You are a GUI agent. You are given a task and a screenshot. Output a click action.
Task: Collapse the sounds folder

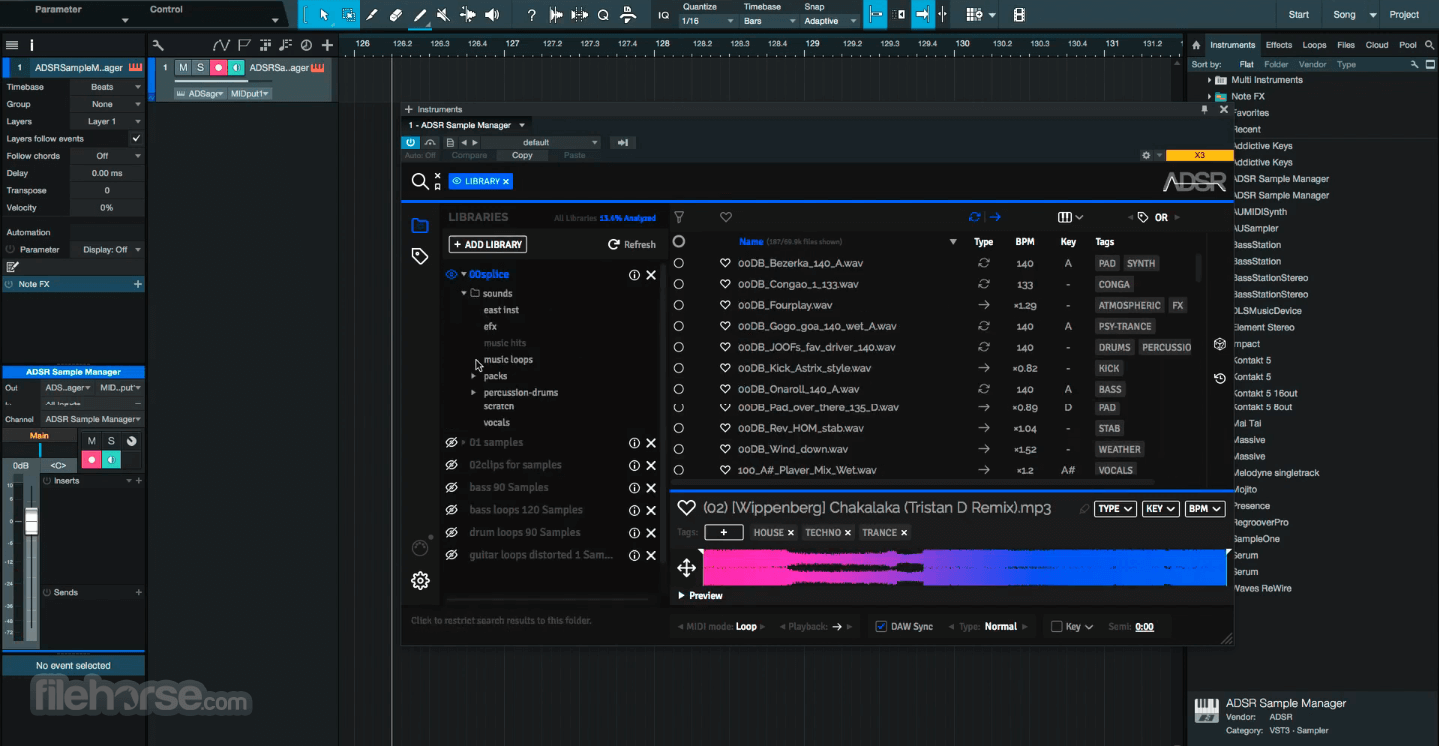(x=464, y=293)
